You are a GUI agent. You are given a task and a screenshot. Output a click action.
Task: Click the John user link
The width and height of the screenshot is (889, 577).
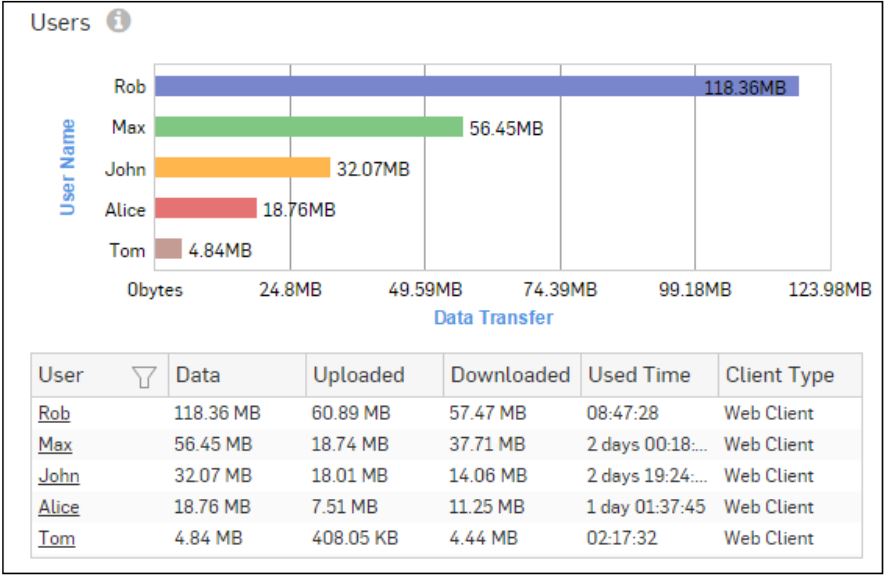pyautogui.click(x=59, y=476)
